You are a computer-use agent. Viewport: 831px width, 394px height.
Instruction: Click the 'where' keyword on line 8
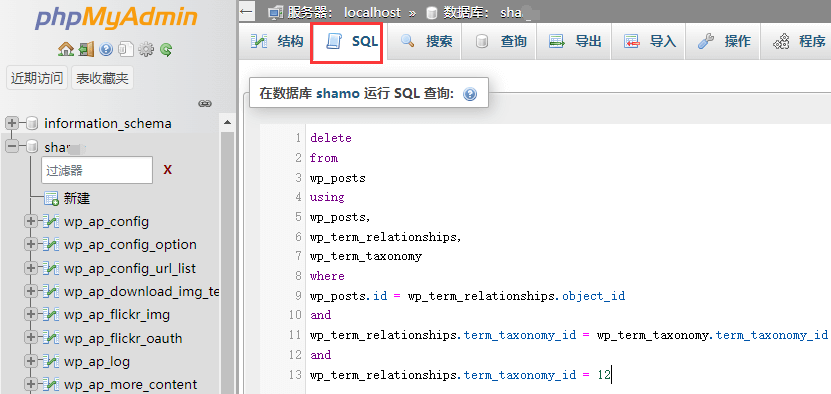click(327, 276)
